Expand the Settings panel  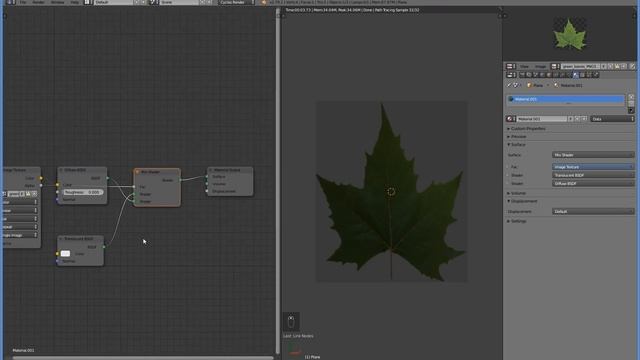point(516,221)
